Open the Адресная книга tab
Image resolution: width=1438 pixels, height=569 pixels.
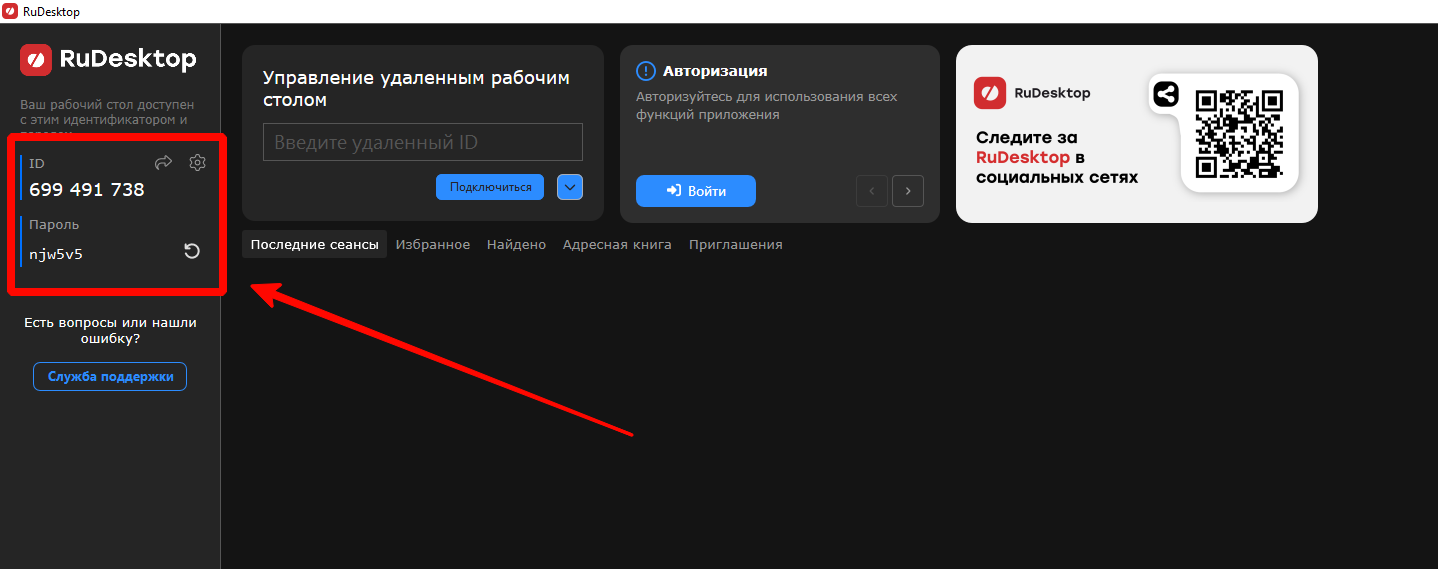(617, 244)
